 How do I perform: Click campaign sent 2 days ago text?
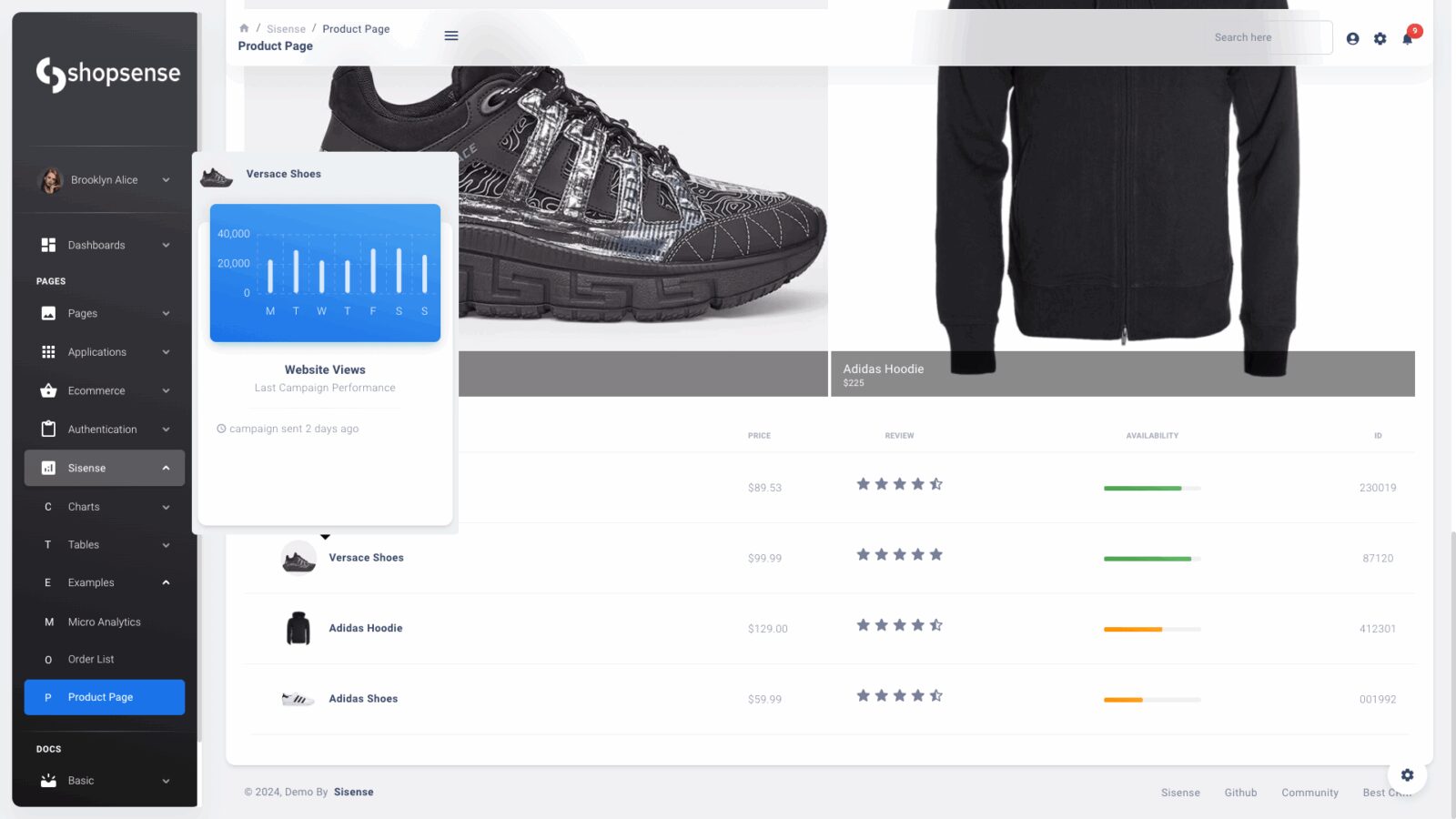[x=294, y=429]
